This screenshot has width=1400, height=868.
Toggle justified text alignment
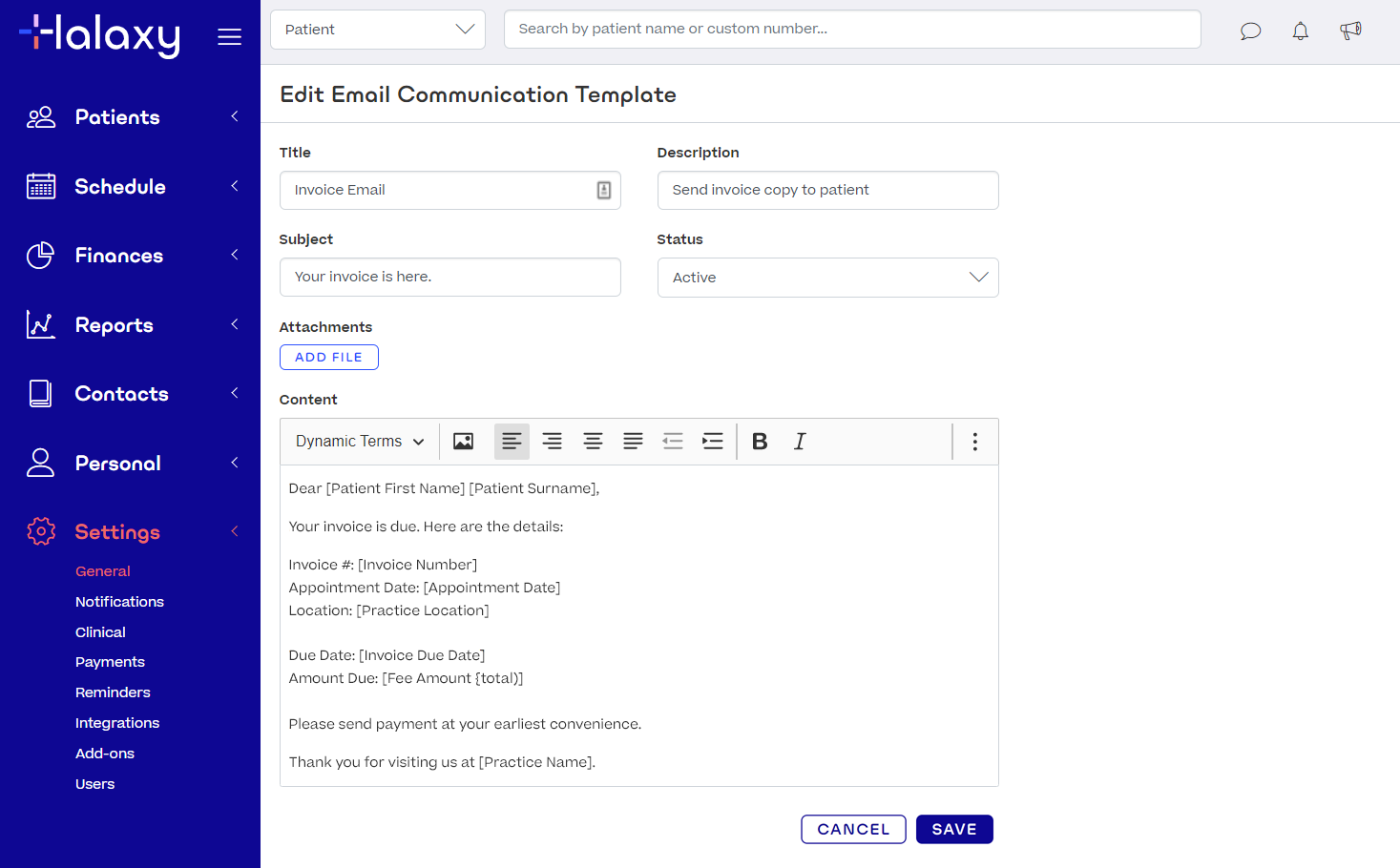(633, 441)
